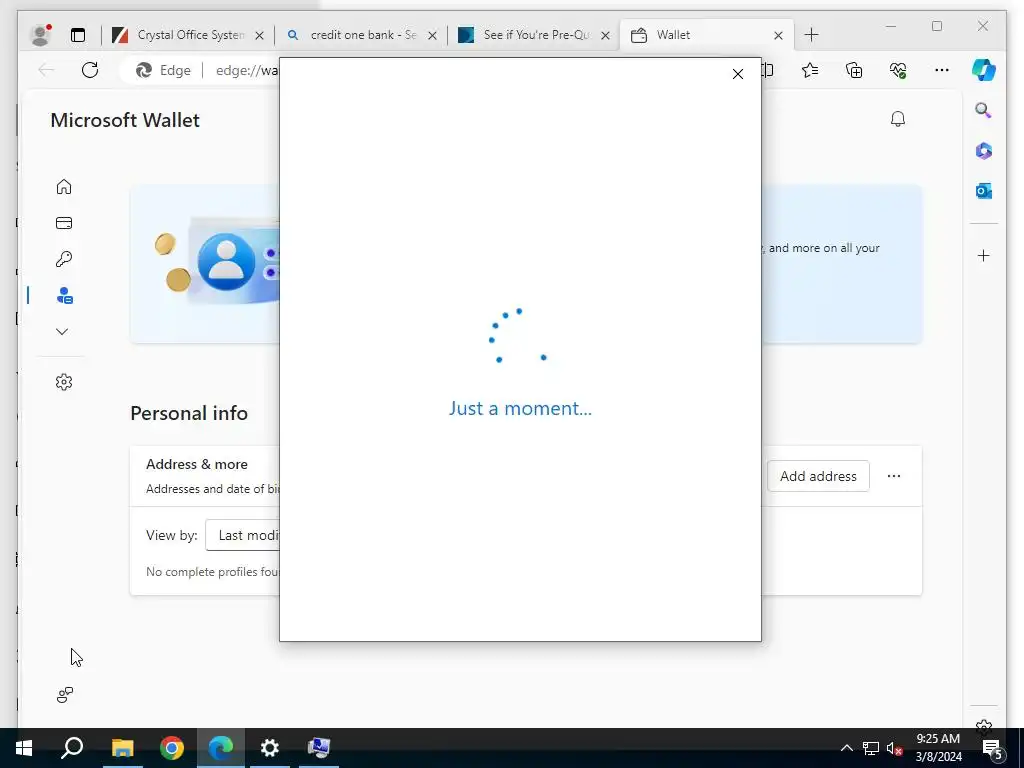The width and height of the screenshot is (1024, 768).
Task: Close the credit one bank tab
Action: click(x=432, y=35)
